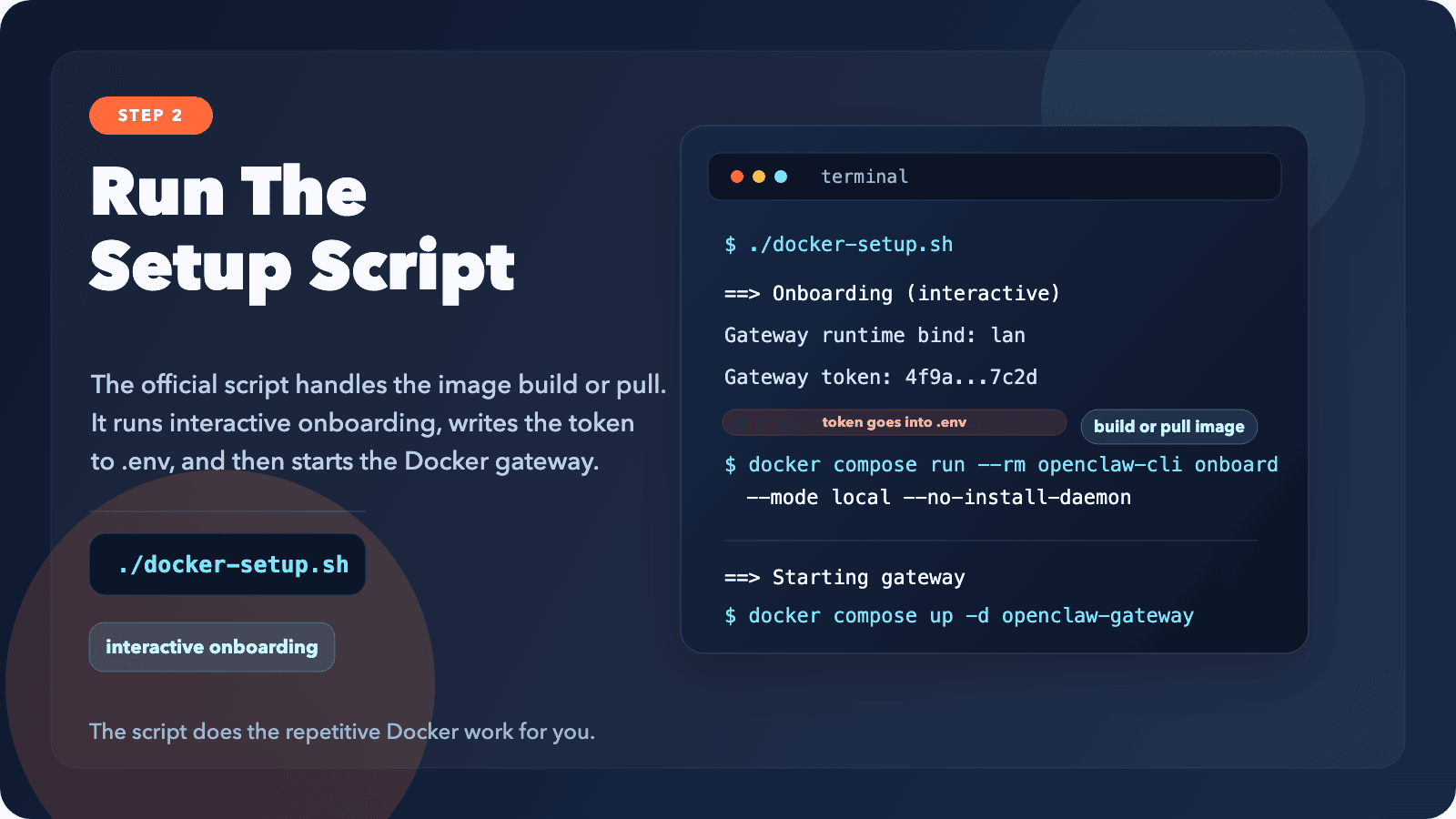Click the yellow terminal window dot
The image size is (1456, 819).
click(757, 177)
